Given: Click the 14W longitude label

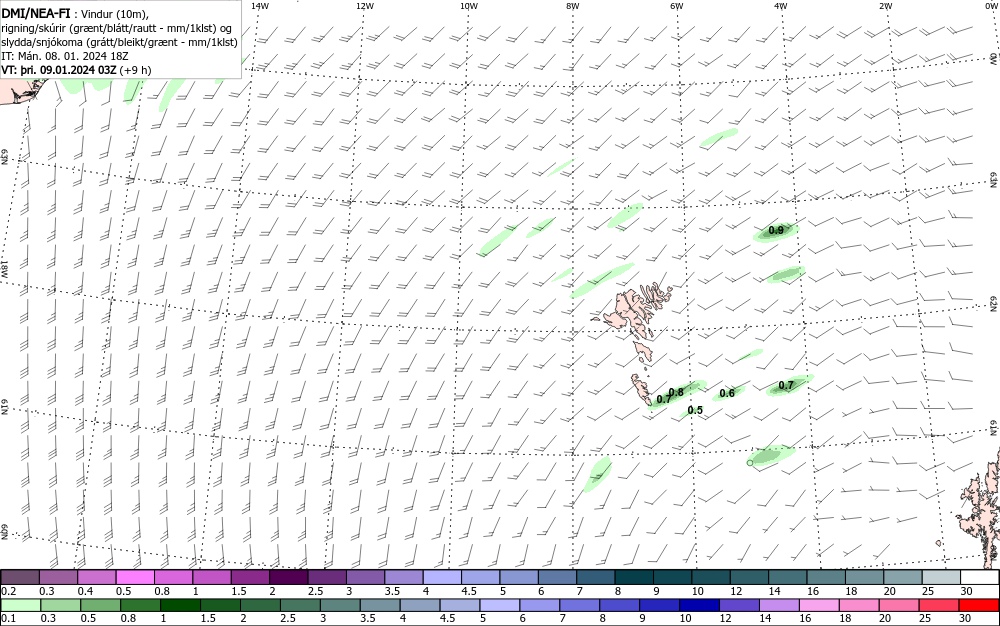Looking at the screenshot, I should 260,6.
